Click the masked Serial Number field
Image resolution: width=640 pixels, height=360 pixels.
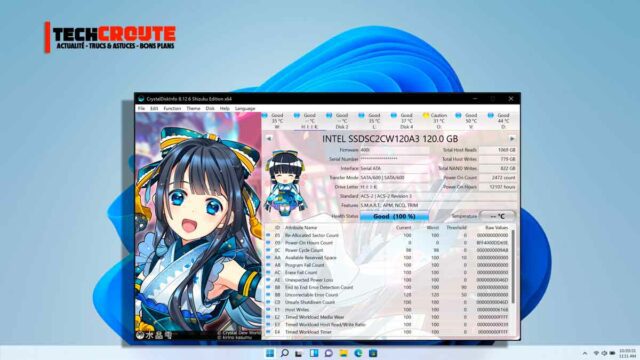tap(394, 159)
